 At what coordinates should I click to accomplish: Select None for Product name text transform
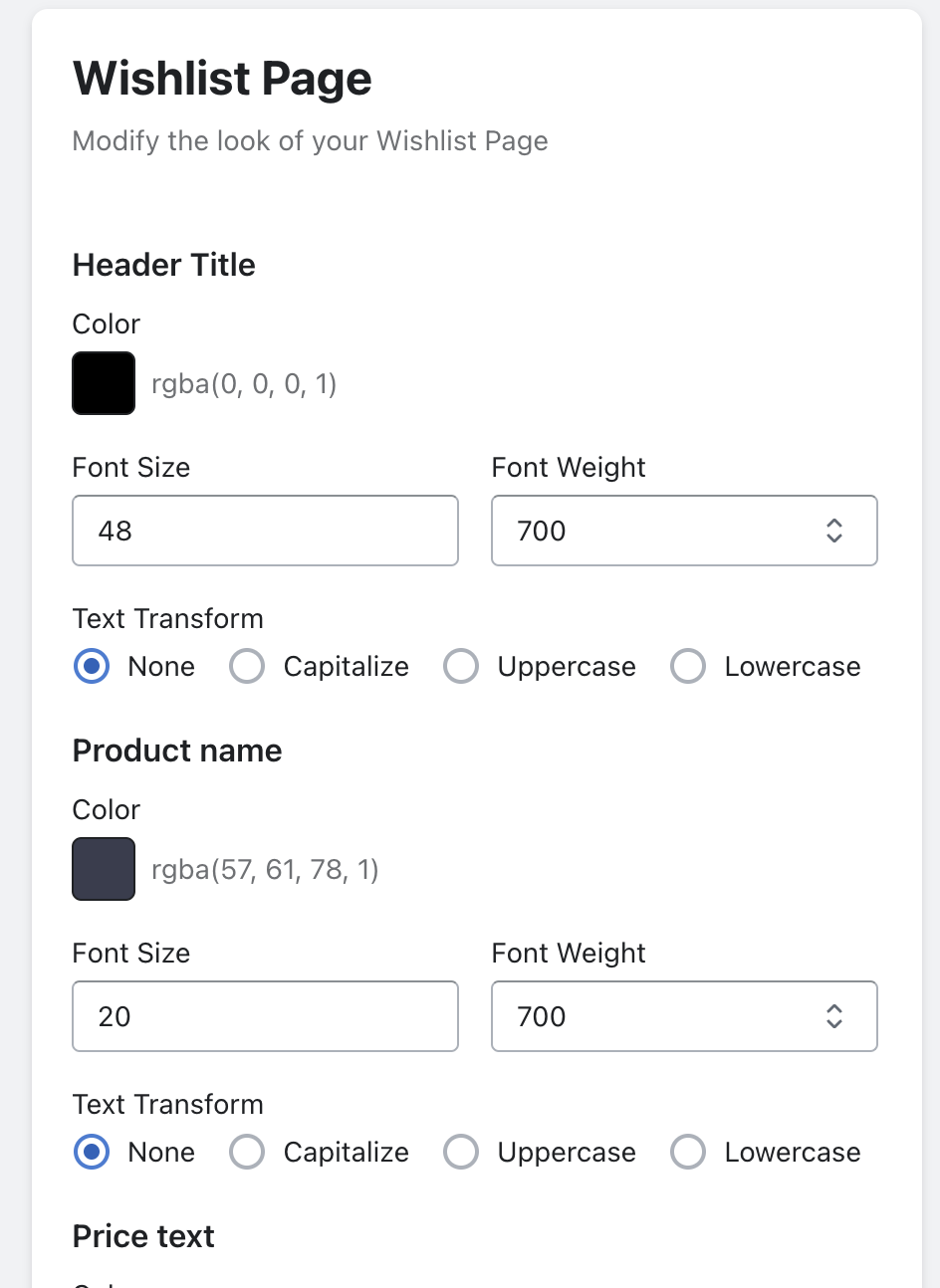(93, 1152)
